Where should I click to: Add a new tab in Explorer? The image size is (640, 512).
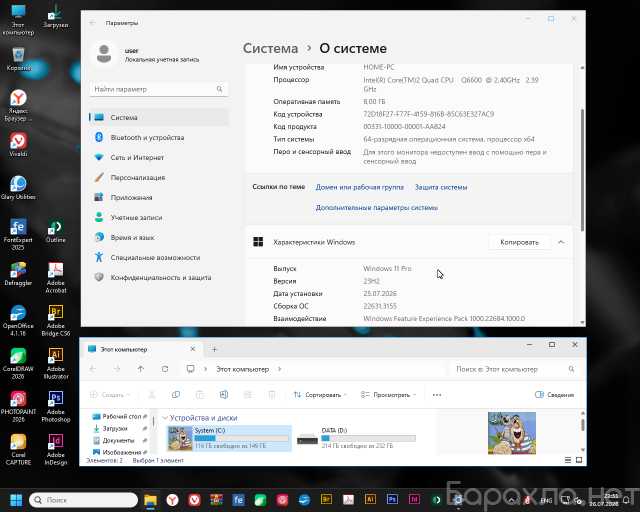(214, 349)
